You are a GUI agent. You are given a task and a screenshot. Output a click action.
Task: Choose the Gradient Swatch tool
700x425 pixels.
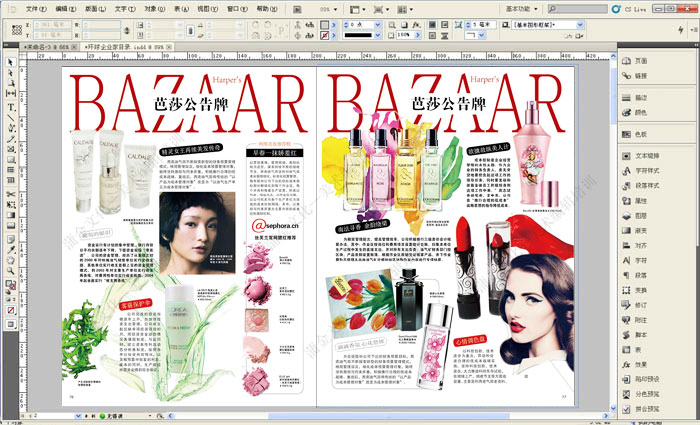point(11,215)
